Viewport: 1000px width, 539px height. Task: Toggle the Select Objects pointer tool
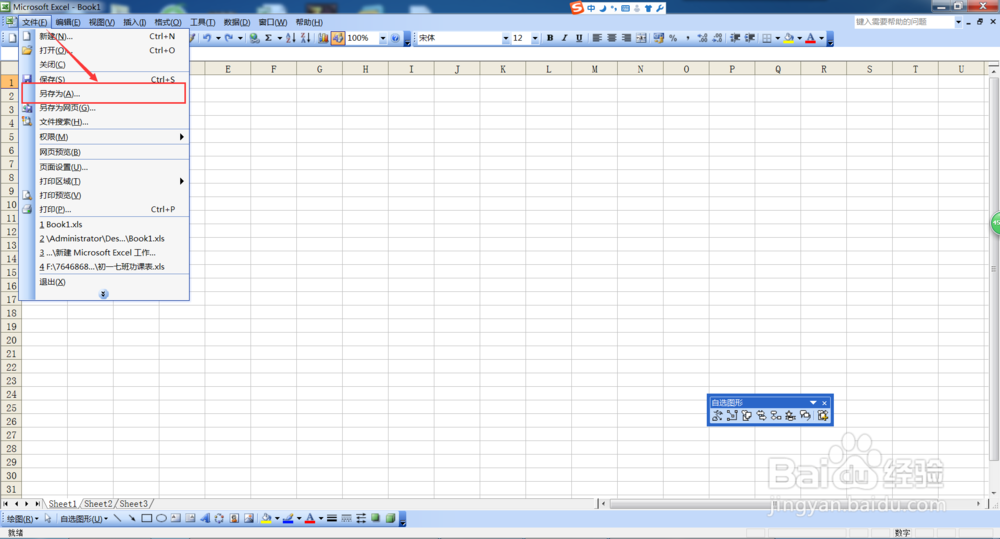[48, 519]
